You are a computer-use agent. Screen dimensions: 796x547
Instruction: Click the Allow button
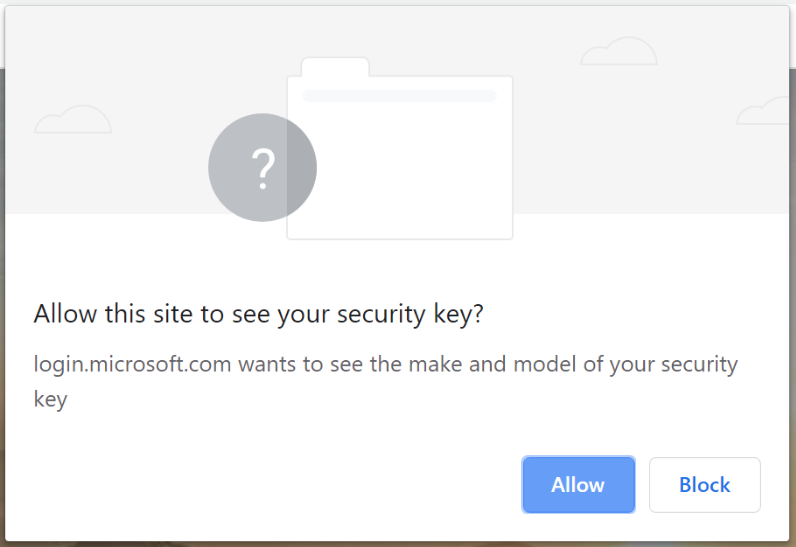tap(578, 485)
